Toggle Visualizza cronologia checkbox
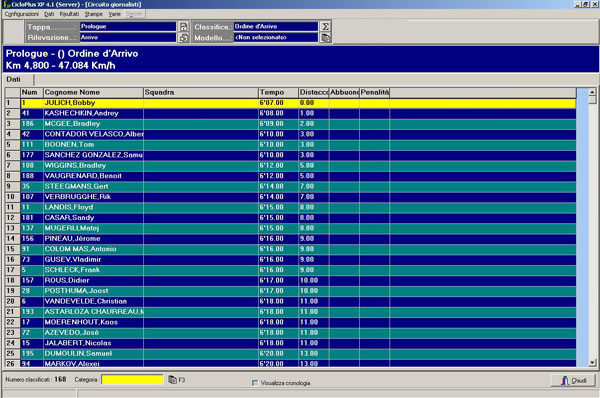Image resolution: width=600 pixels, height=398 pixels. (x=255, y=383)
